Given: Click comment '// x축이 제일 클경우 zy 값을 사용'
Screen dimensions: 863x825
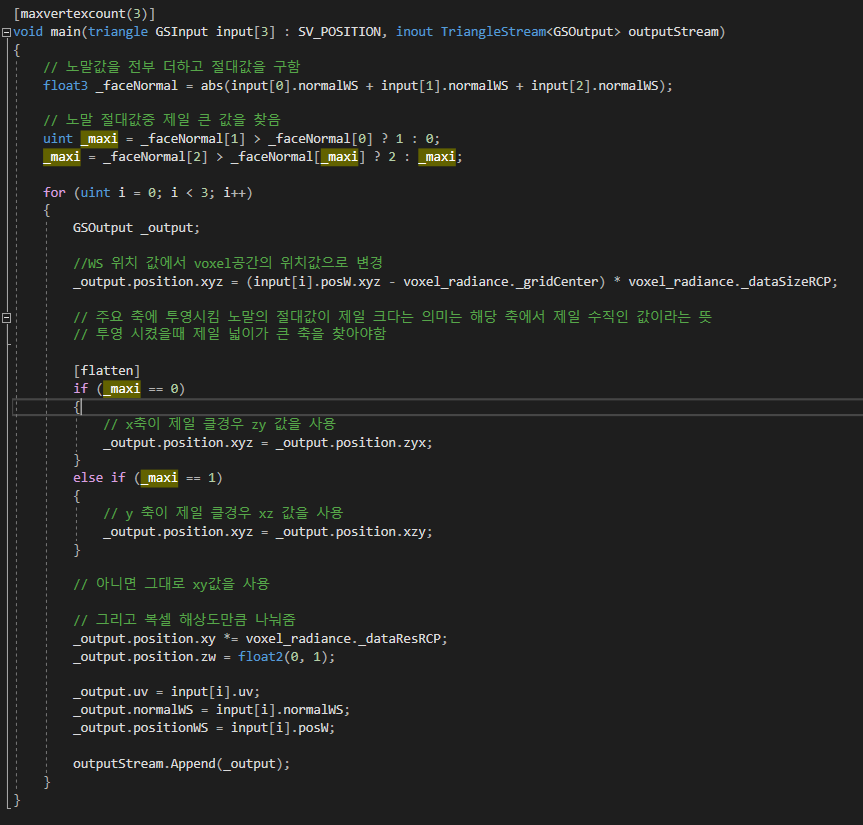Looking at the screenshot, I should (219, 424).
